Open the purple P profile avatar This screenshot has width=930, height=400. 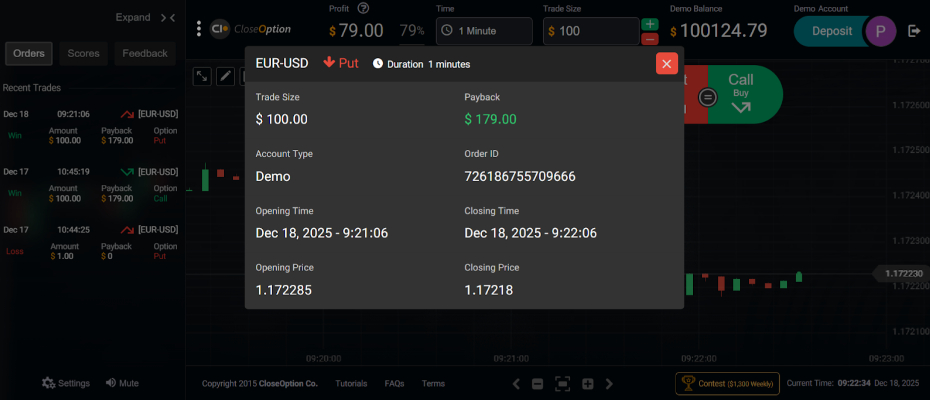(881, 31)
